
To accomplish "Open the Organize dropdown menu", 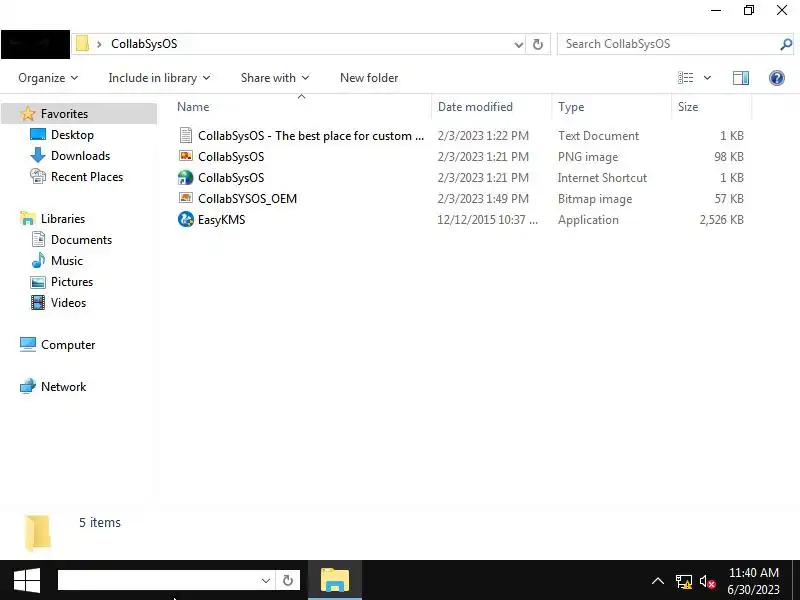I will 48,78.
